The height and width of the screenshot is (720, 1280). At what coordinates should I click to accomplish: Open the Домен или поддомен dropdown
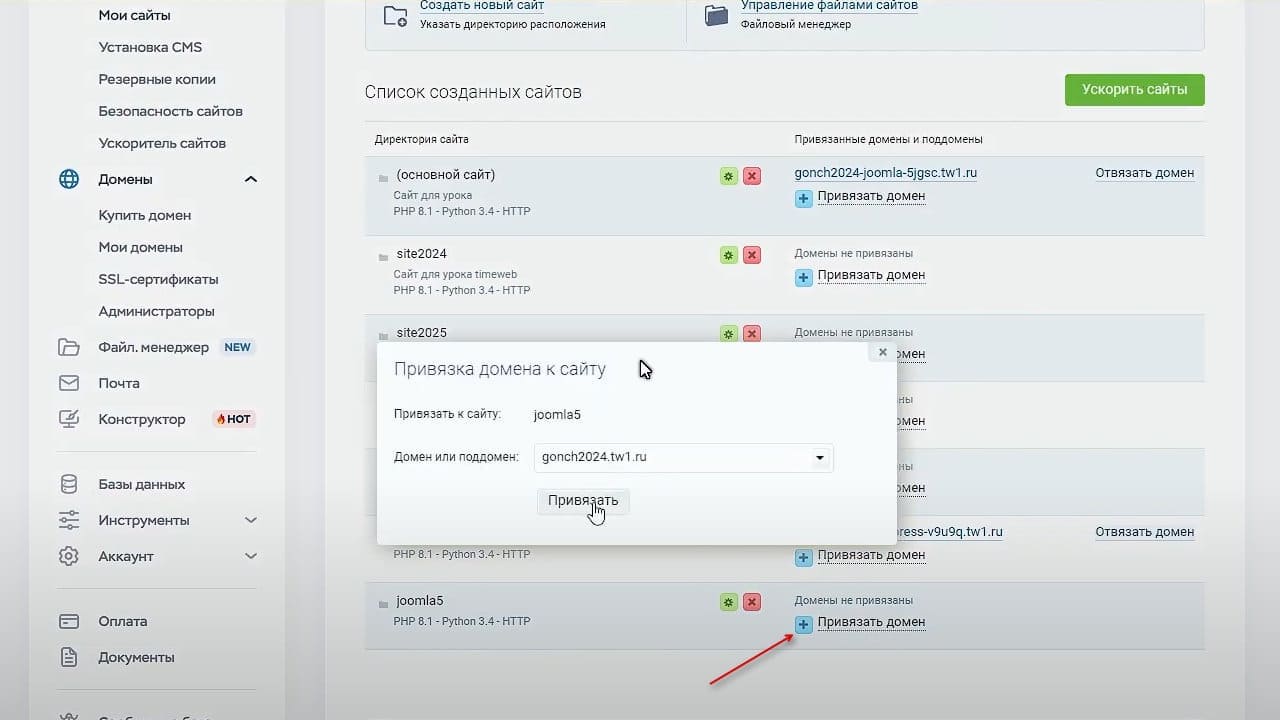(x=820, y=458)
